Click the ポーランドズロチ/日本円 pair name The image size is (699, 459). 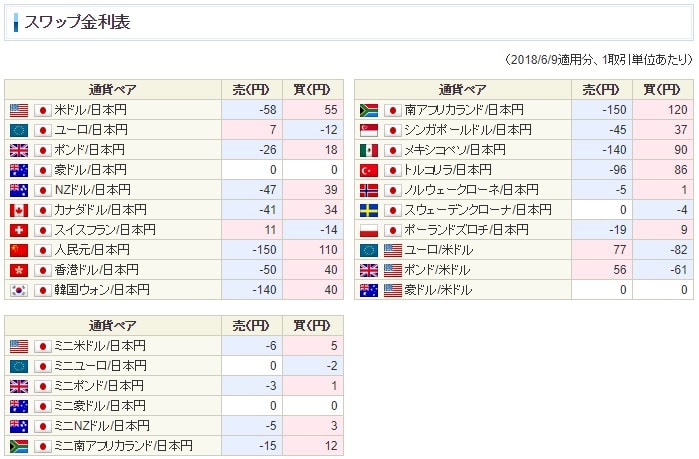(467, 230)
